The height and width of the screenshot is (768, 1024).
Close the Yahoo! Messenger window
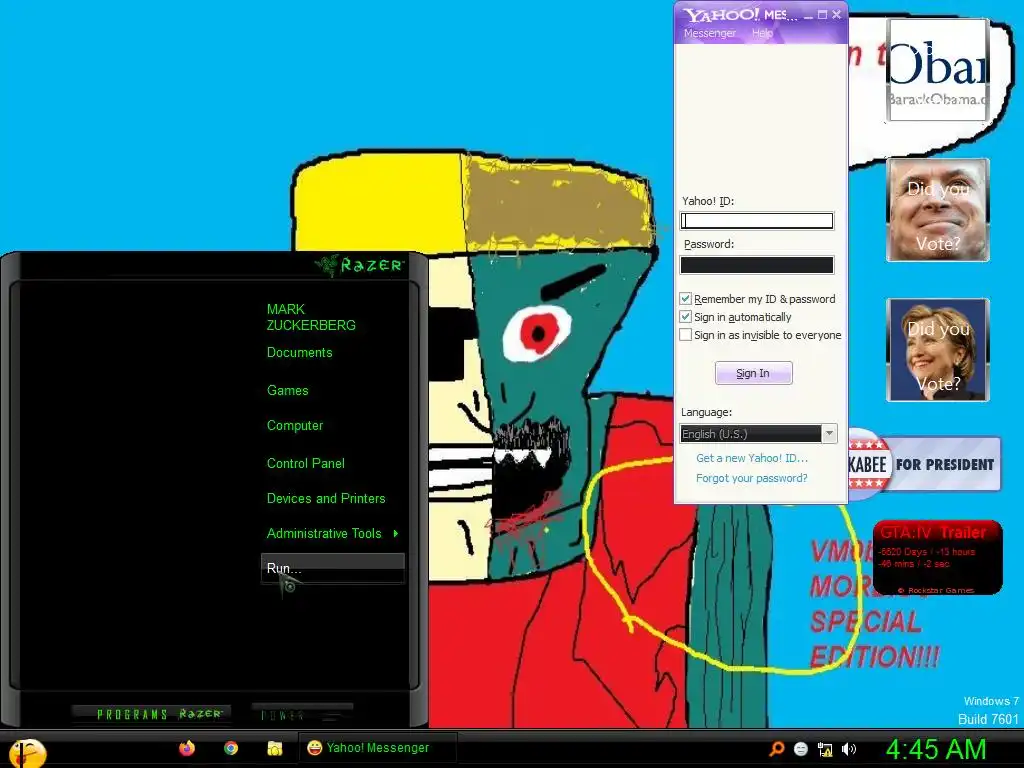pos(837,14)
